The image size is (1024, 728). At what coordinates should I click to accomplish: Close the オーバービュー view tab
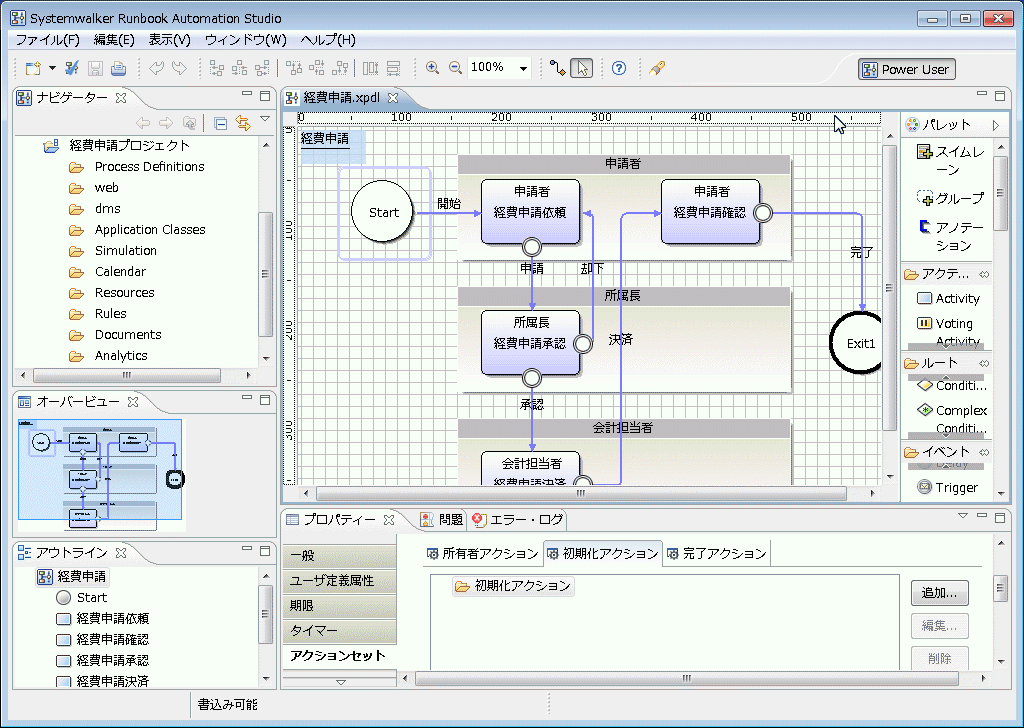pyautogui.click(x=133, y=402)
